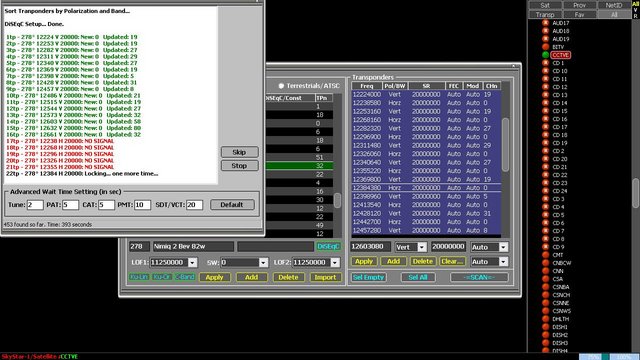Start scanning with the =SCAN= button

pos(479,277)
